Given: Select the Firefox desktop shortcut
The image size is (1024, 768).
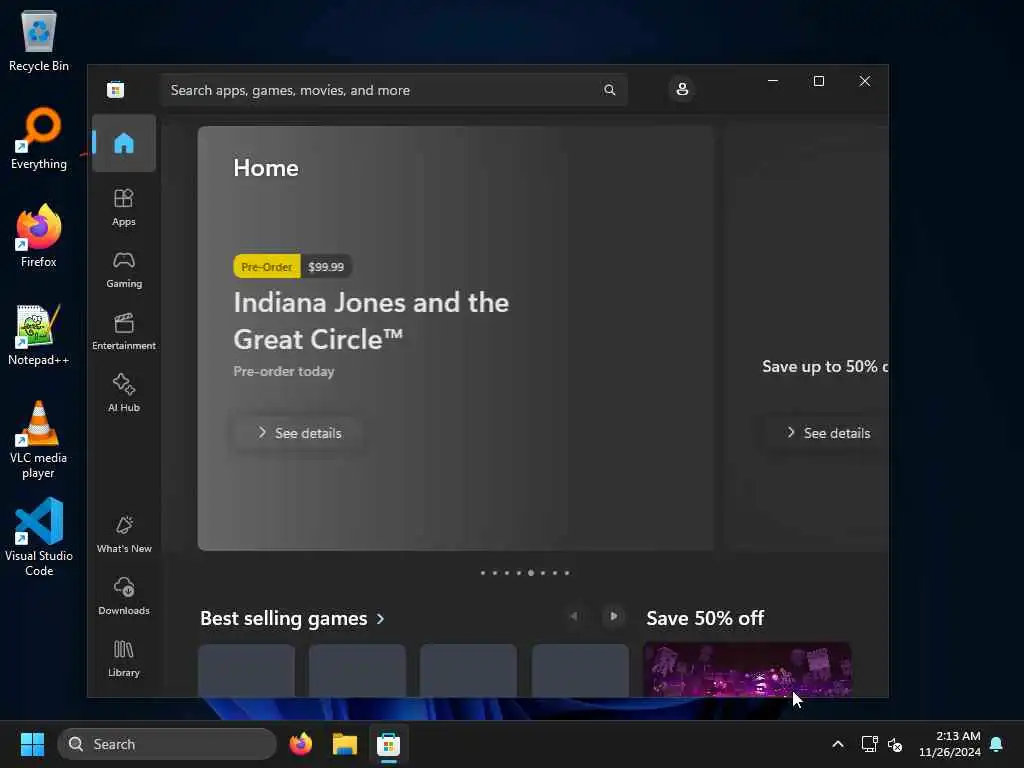Looking at the screenshot, I should click(39, 236).
